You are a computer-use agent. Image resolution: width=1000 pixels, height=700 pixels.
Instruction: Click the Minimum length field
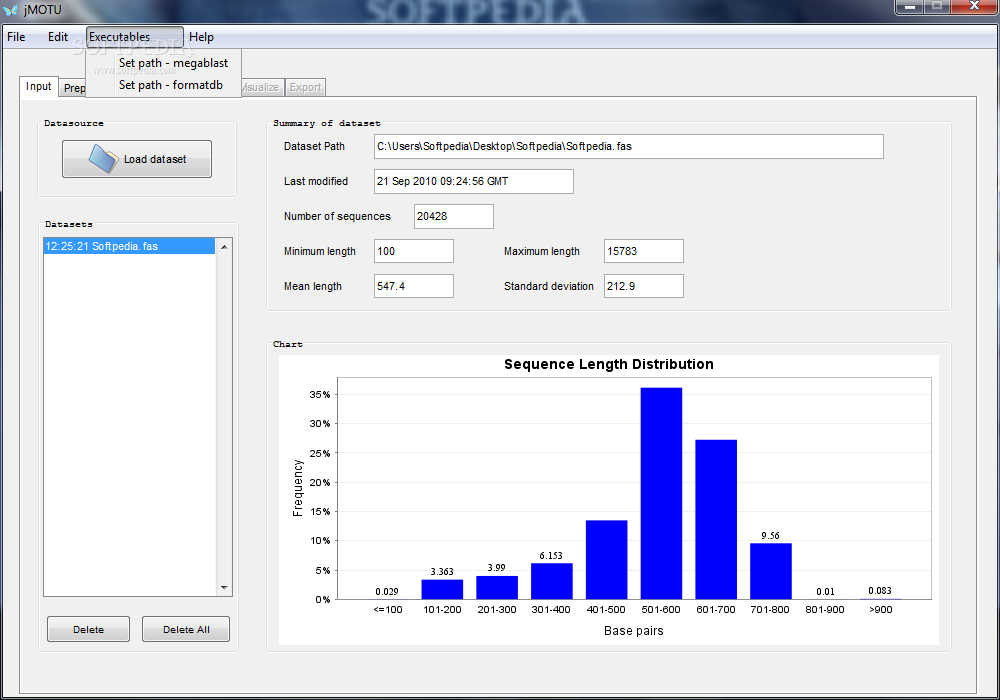pyautogui.click(x=413, y=251)
